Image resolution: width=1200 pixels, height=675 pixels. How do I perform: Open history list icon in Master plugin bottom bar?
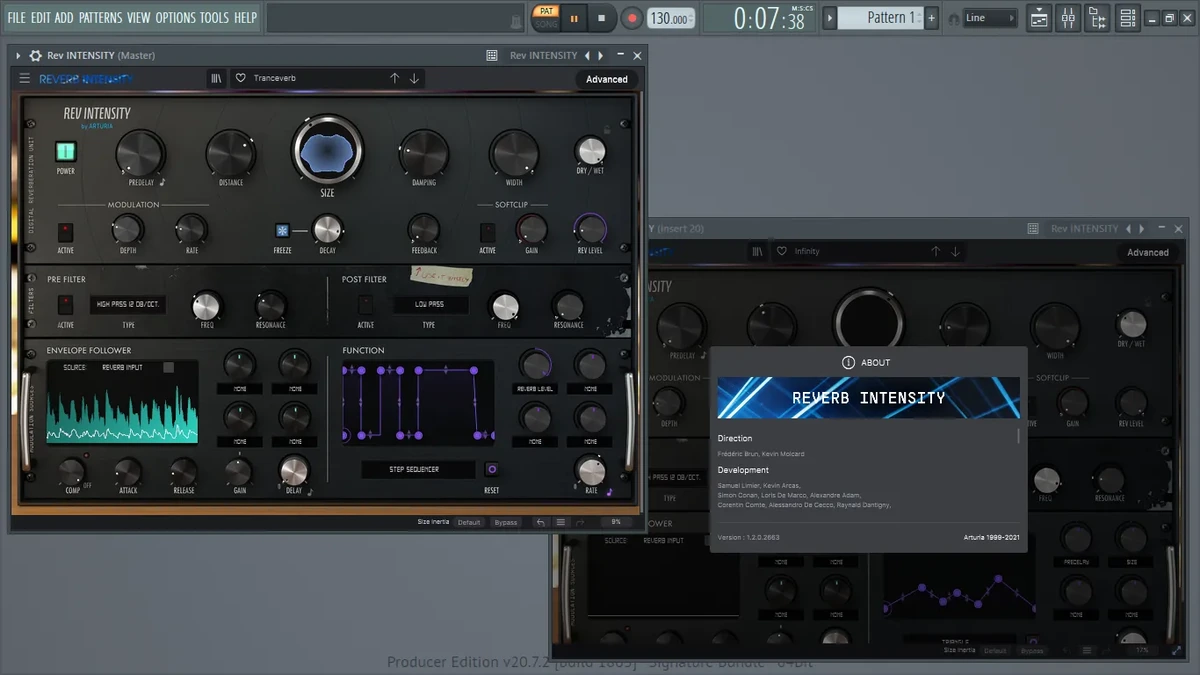click(x=561, y=522)
